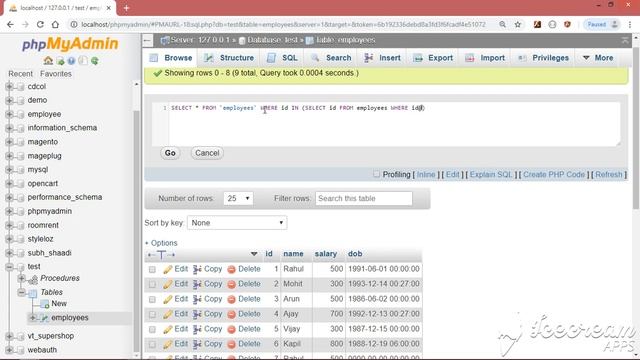The image size is (640, 360).
Task: Sort by salary column header
Action: pyautogui.click(x=326, y=254)
